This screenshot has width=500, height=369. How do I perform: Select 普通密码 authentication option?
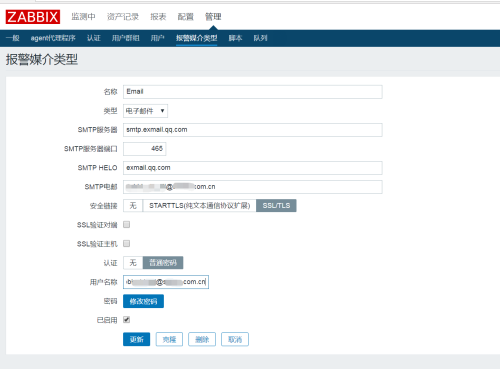tap(163, 263)
